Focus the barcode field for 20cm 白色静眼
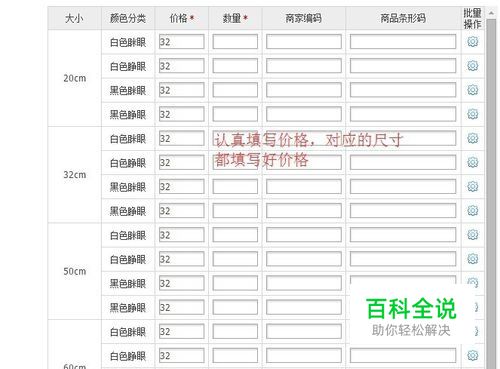 click(x=403, y=66)
